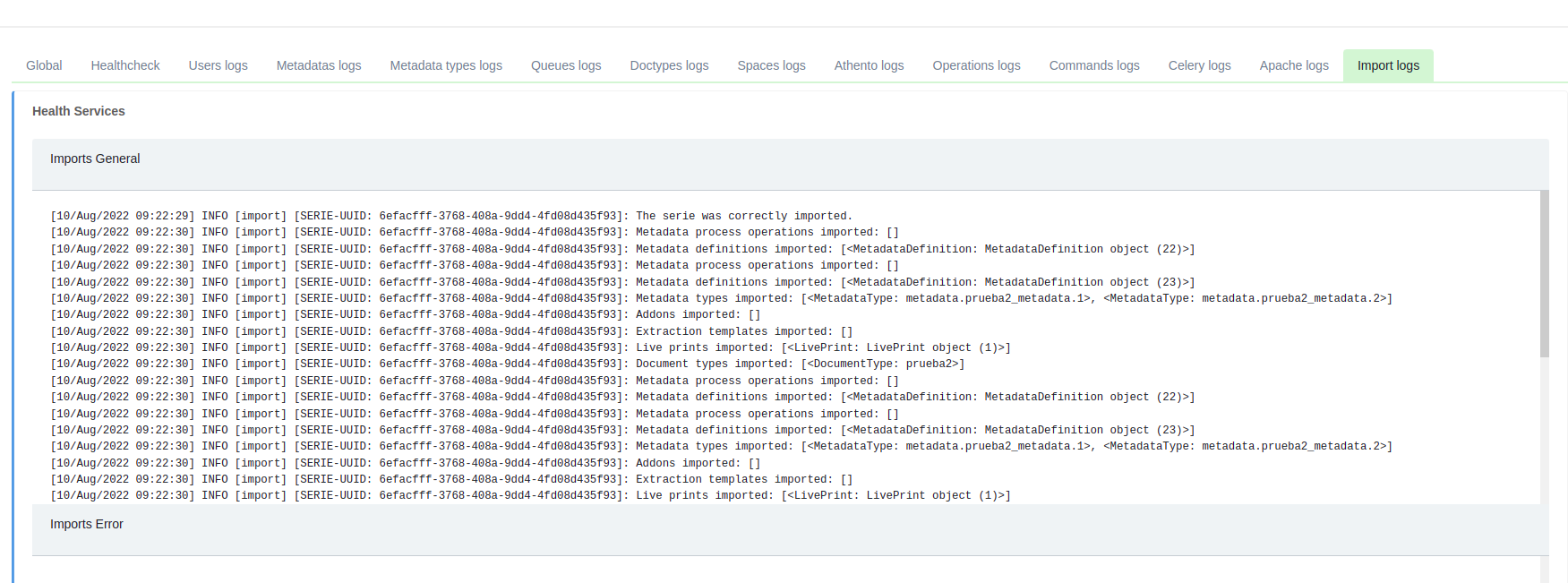Image resolution: width=1568 pixels, height=583 pixels.
Task: Show the Operations logs tab
Action: [976, 65]
